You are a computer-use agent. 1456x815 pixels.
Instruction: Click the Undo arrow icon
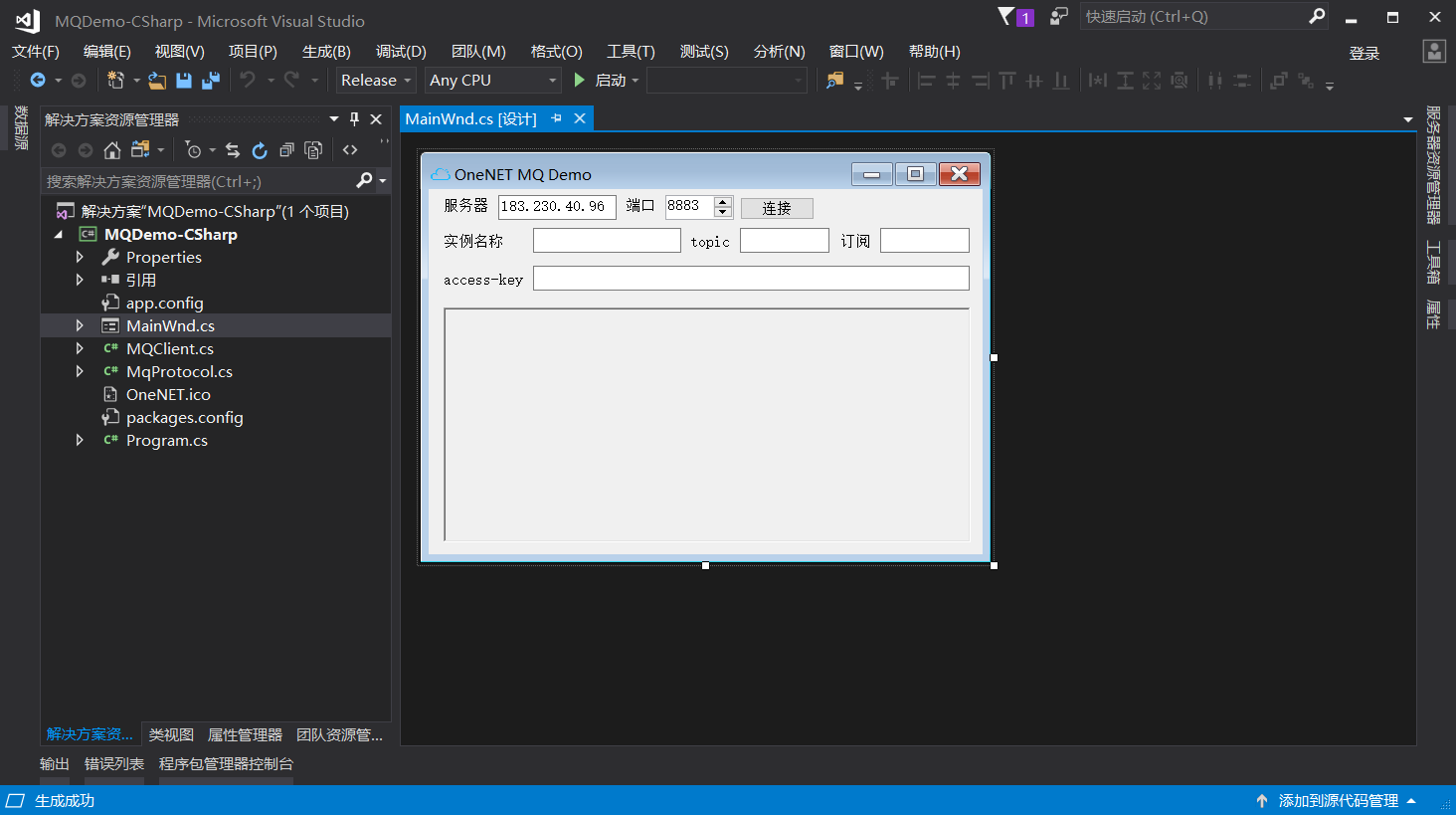(248, 80)
